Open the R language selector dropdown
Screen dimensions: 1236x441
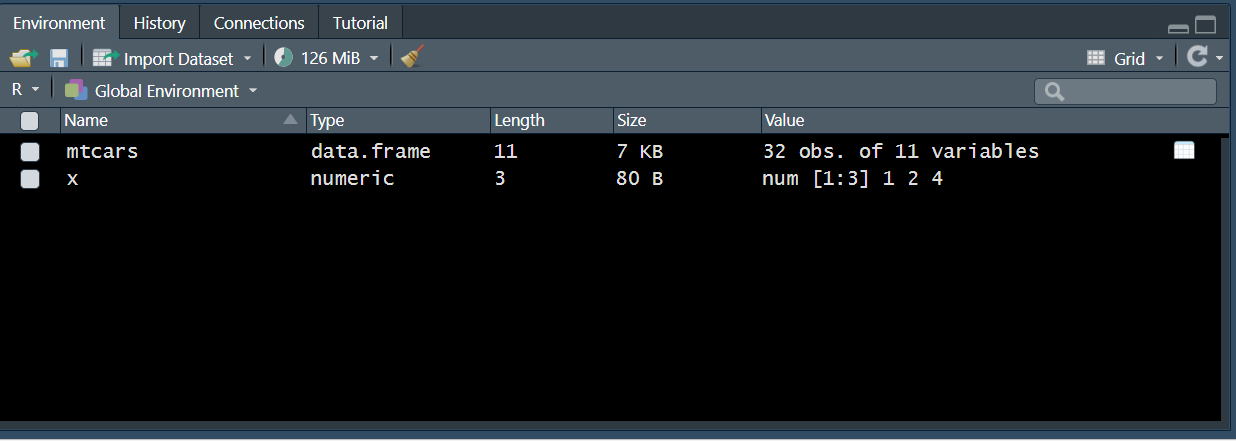point(25,90)
